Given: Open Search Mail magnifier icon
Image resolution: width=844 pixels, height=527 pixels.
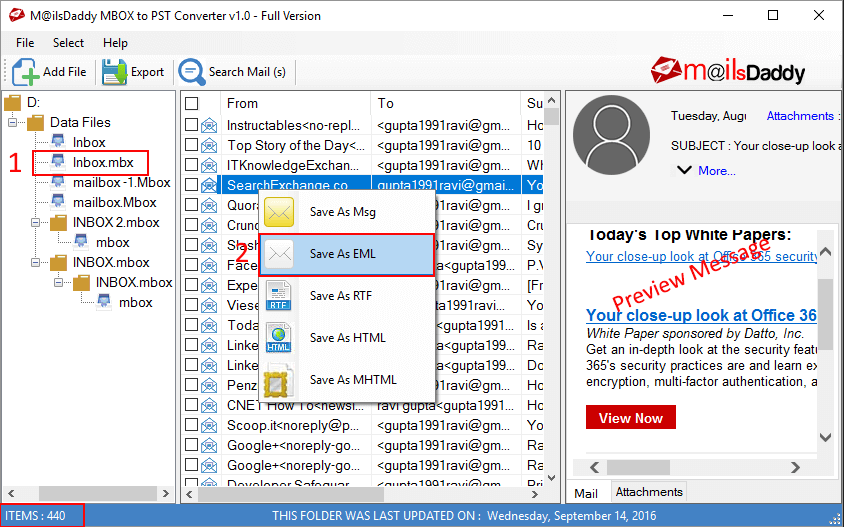Looking at the screenshot, I should pos(191,72).
